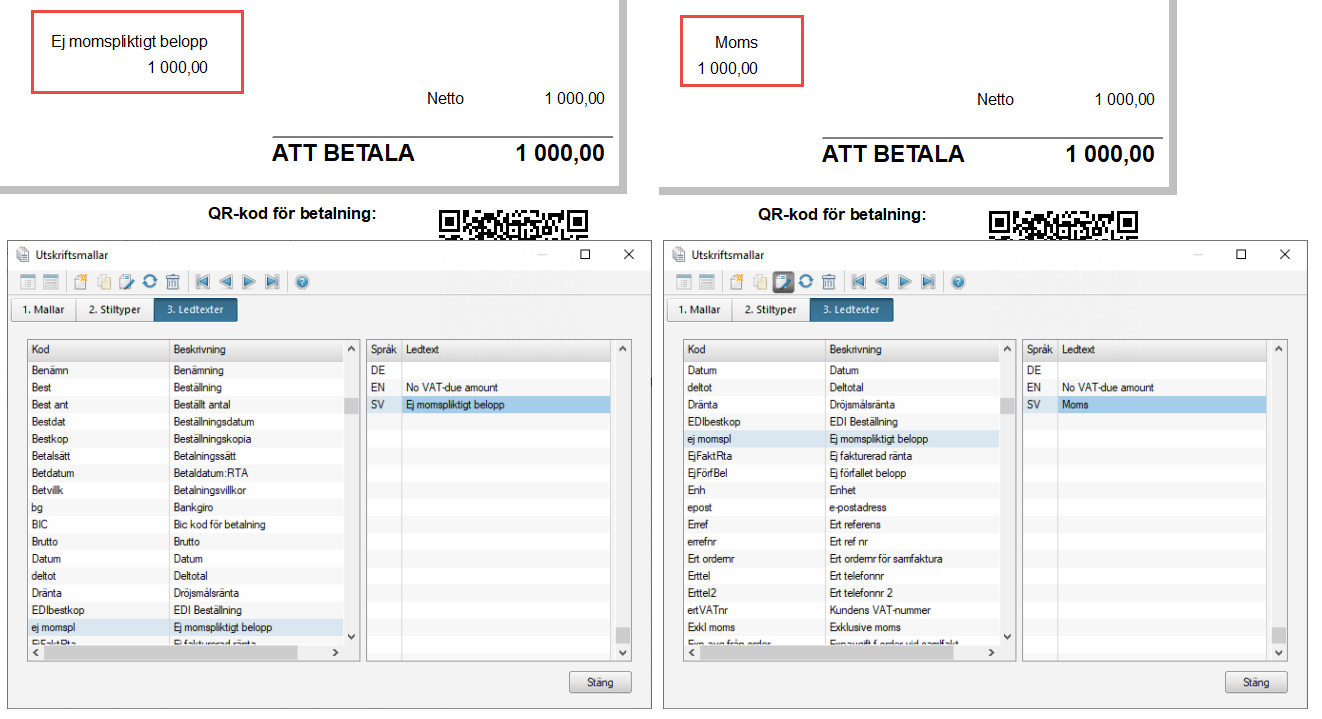Click the highlighted edit icon in right window
This screenshot has width=1322, height=719.
click(x=783, y=282)
